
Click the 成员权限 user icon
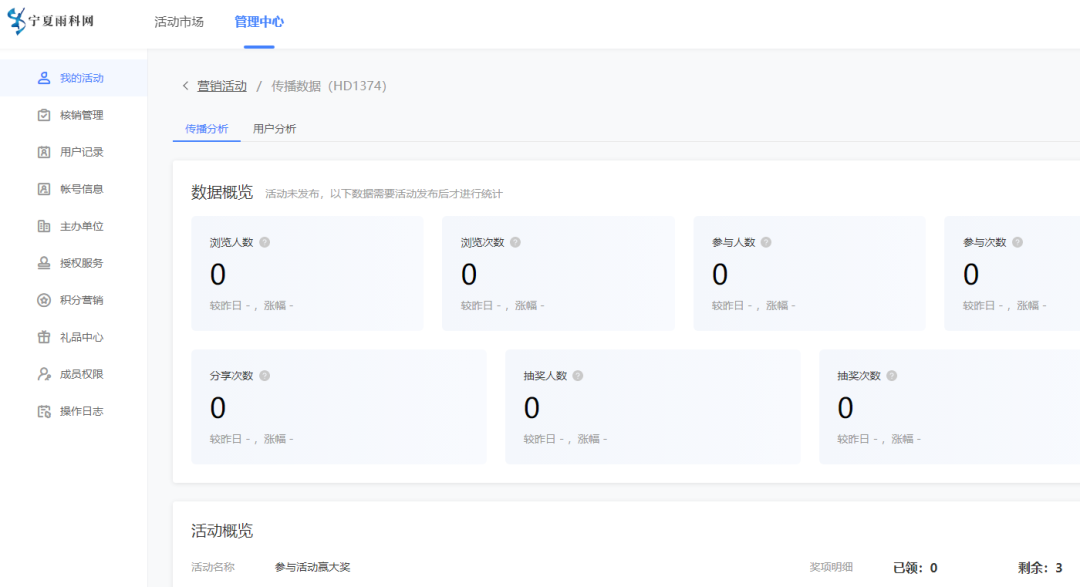click(x=44, y=374)
